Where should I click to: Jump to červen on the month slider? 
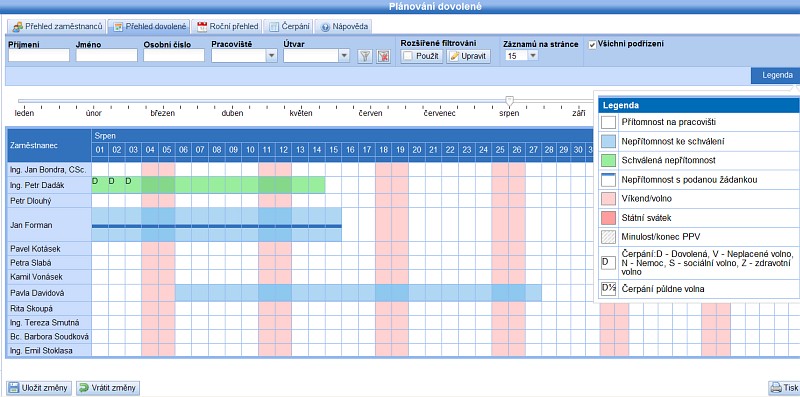(x=370, y=113)
